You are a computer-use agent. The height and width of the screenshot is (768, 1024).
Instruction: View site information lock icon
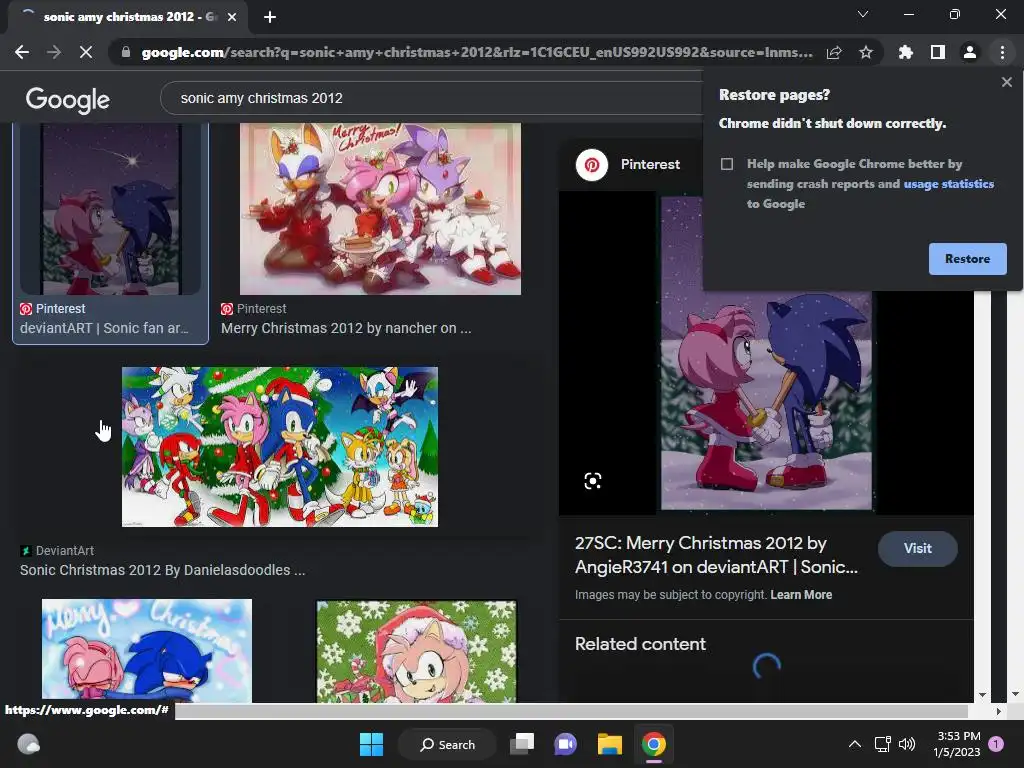pos(126,52)
